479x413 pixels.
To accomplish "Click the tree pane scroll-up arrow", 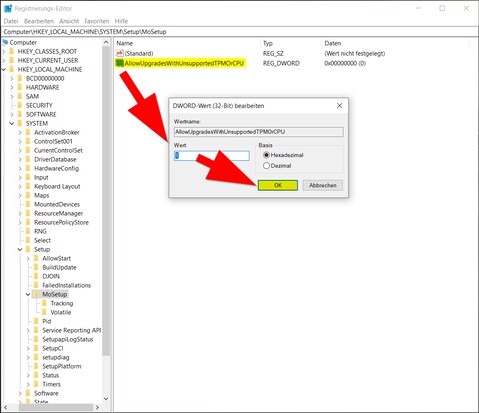I will [x=106, y=42].
